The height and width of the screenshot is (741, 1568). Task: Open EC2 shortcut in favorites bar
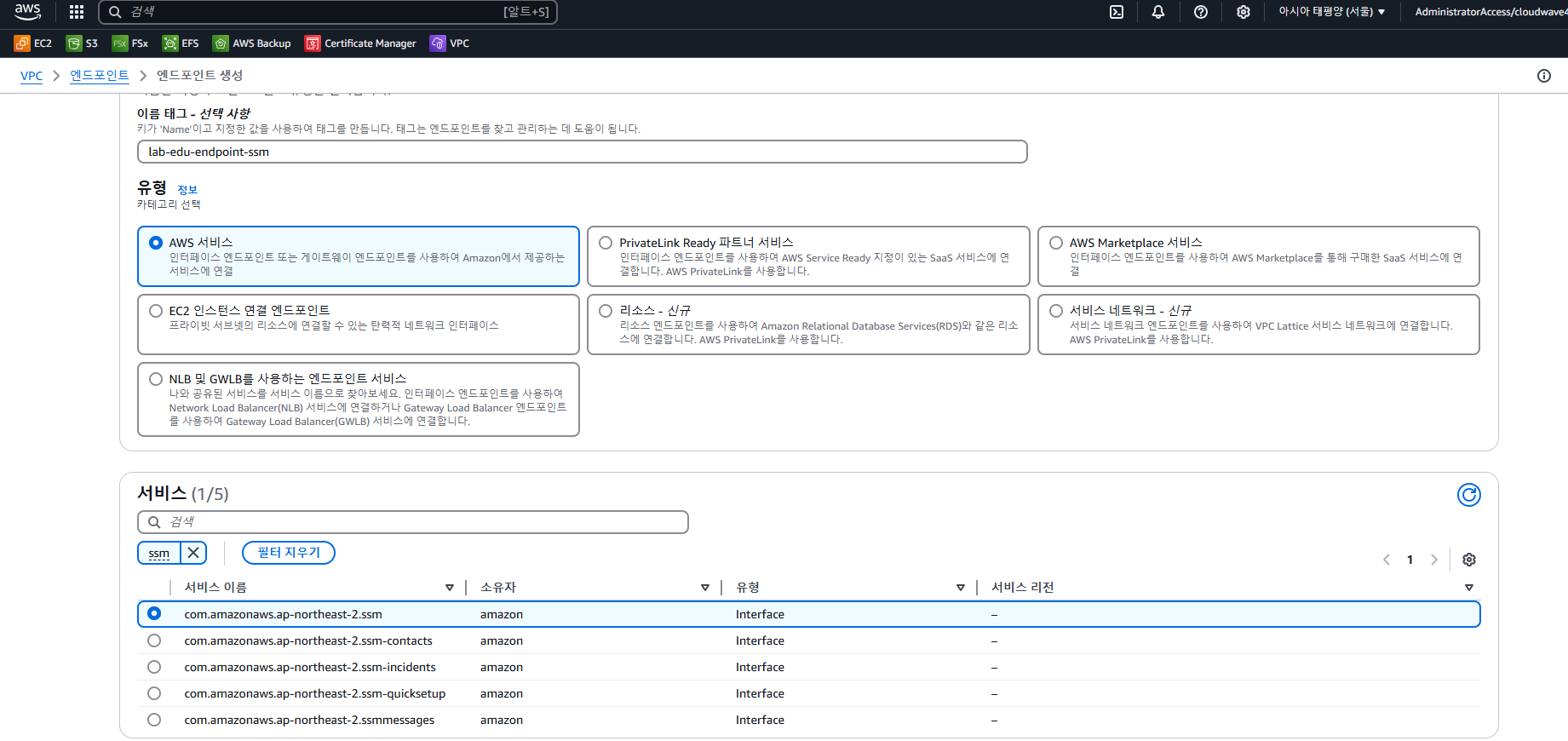[33, 43]
